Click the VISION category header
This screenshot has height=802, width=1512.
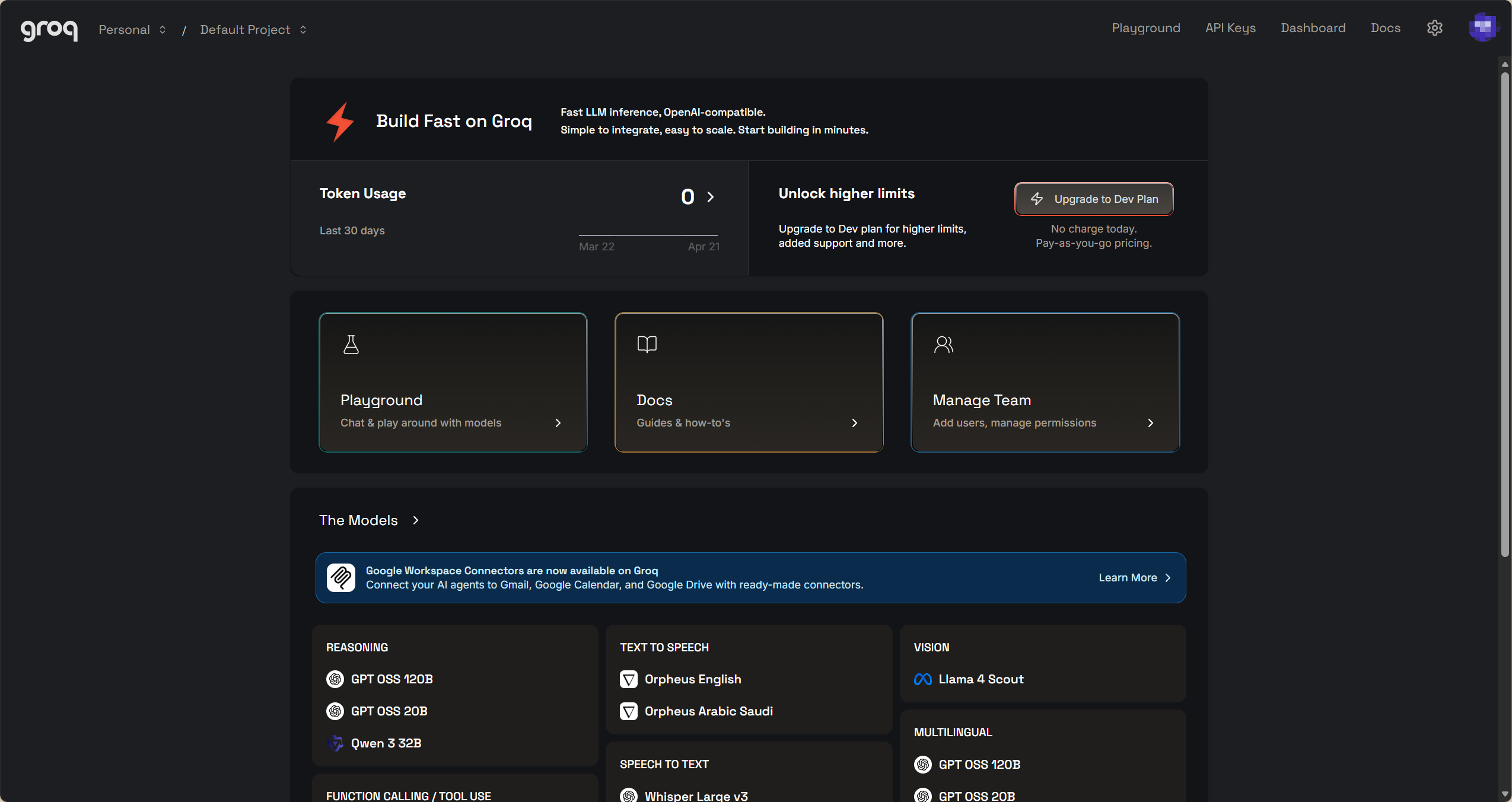tap(931, 647)
